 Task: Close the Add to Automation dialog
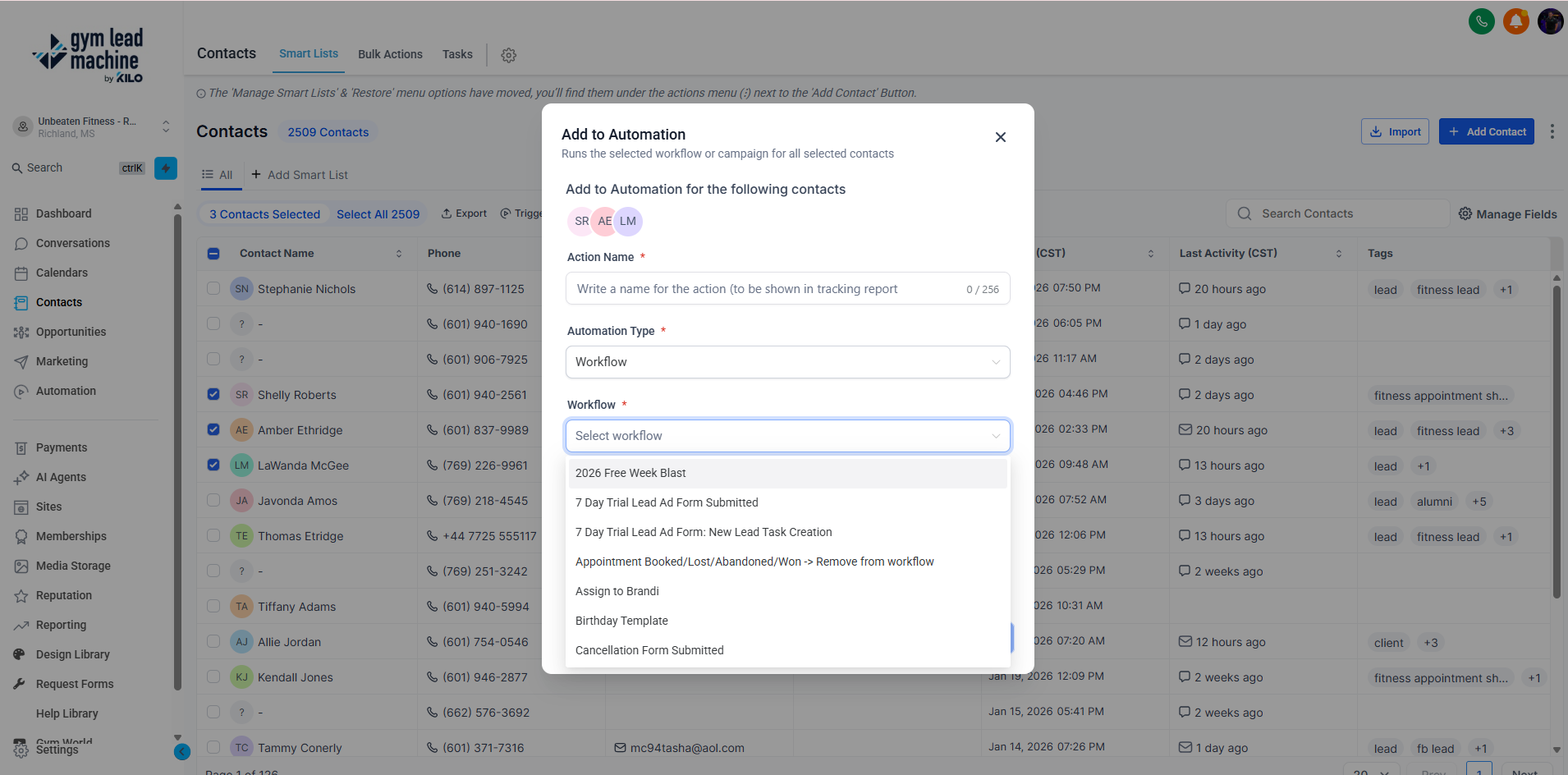tap(1000, 137)
